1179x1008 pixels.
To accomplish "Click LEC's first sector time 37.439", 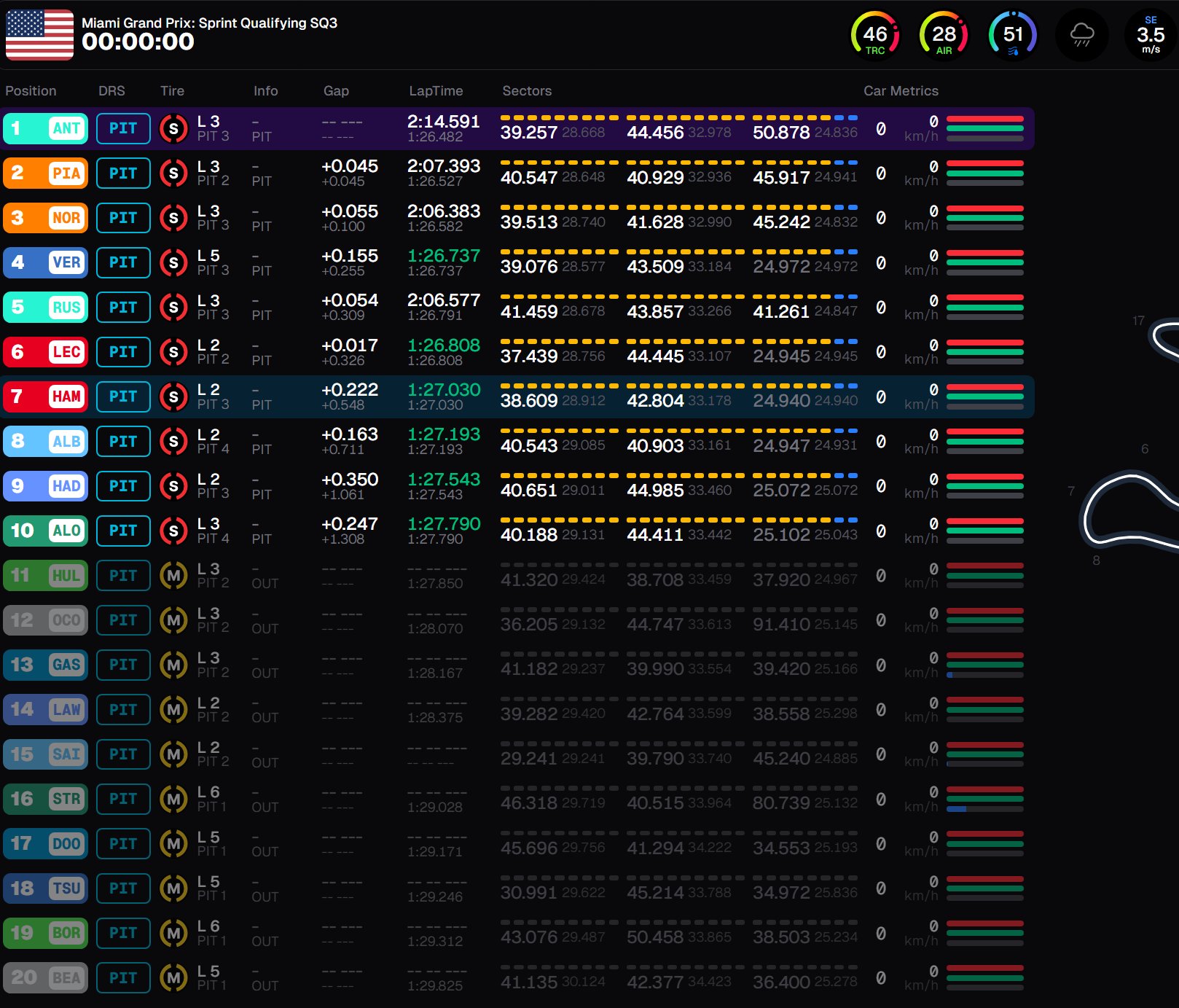I will (529, 356).
